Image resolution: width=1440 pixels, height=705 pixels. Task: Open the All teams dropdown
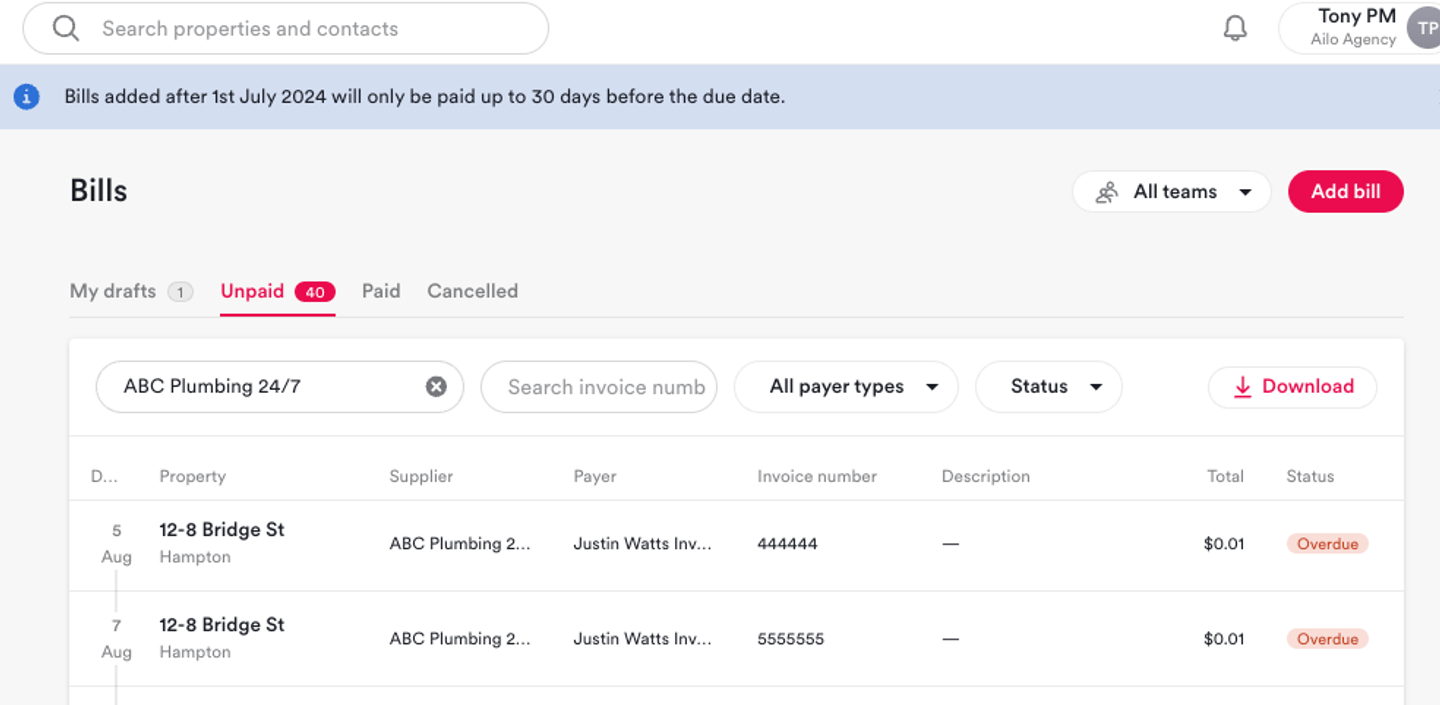1172,192
